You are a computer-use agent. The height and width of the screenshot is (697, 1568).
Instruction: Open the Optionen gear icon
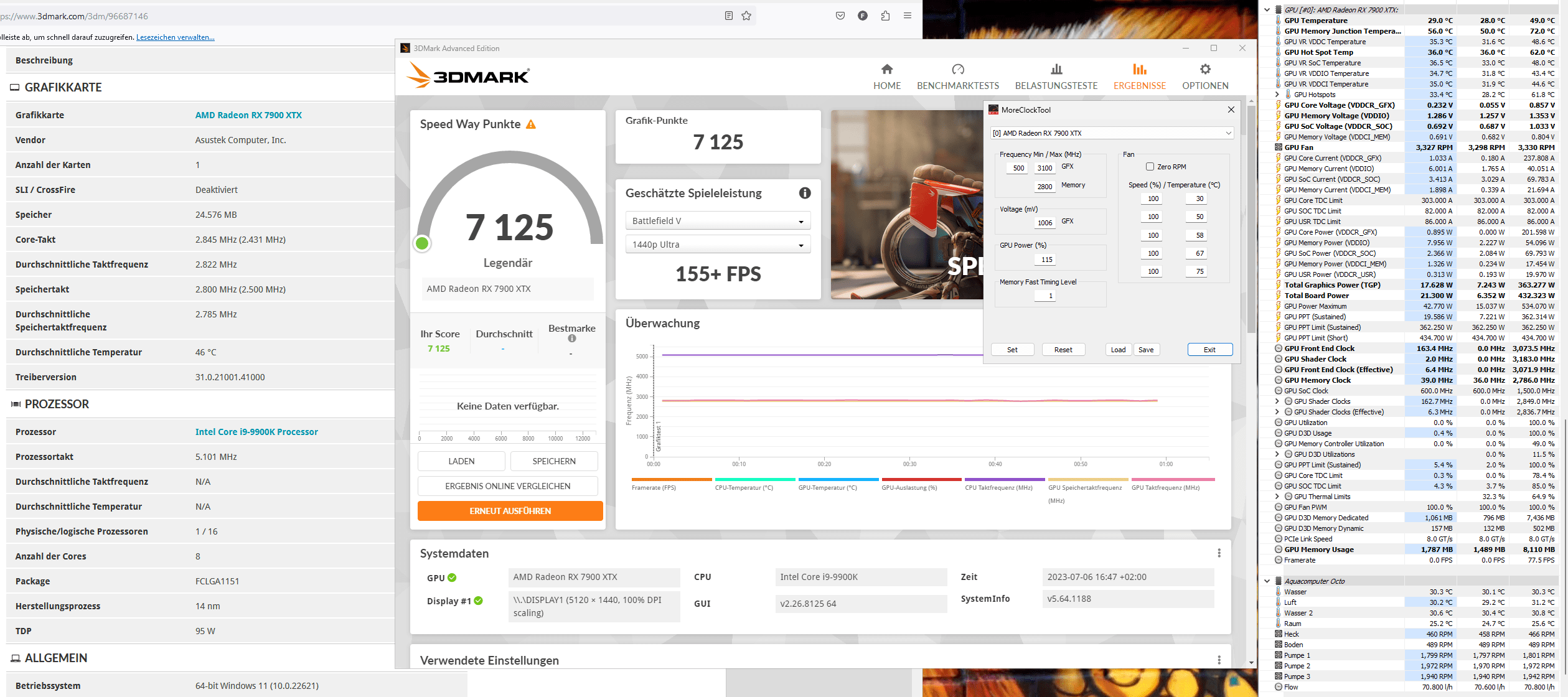tap(1205, 69)
